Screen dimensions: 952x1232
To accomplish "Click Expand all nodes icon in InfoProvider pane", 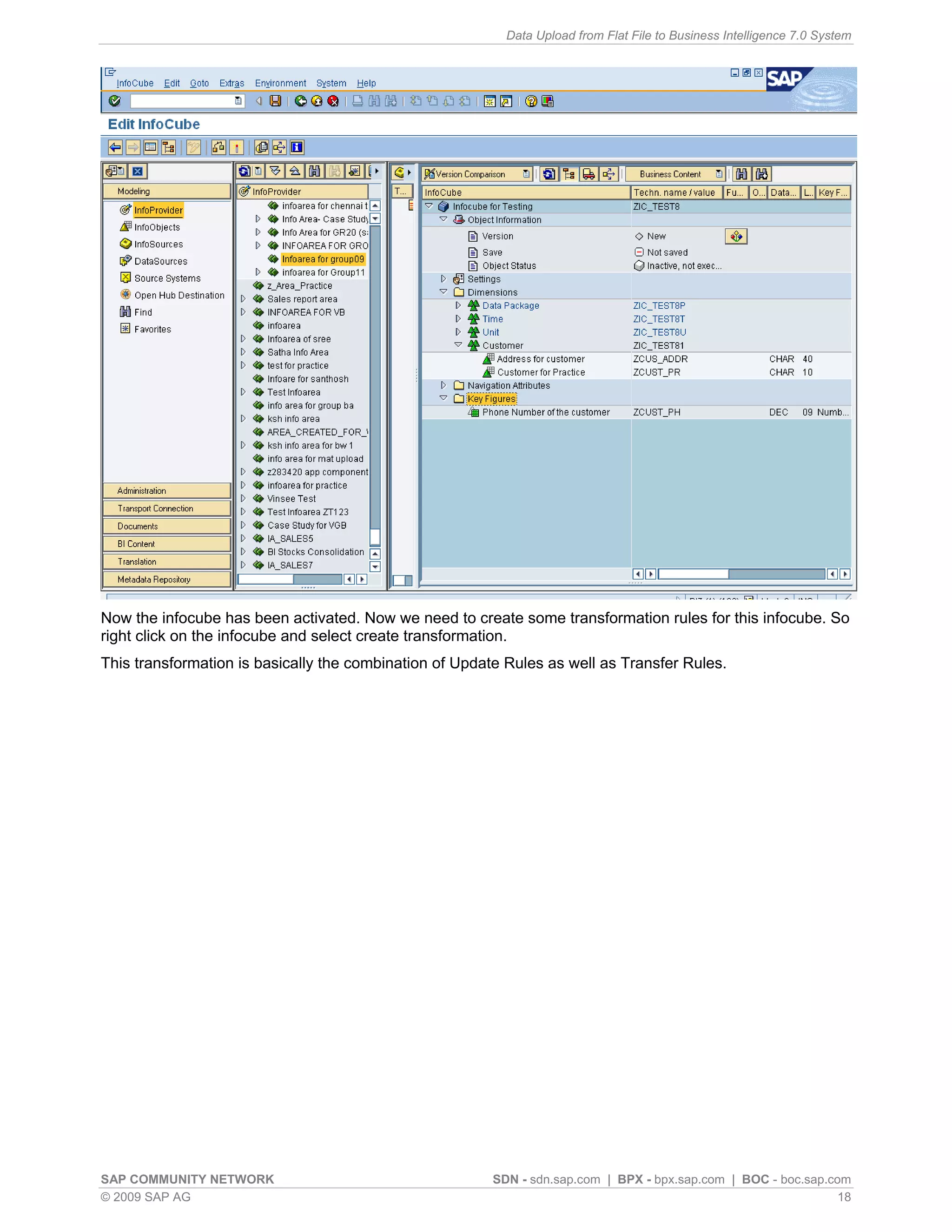I will (275, 172).
